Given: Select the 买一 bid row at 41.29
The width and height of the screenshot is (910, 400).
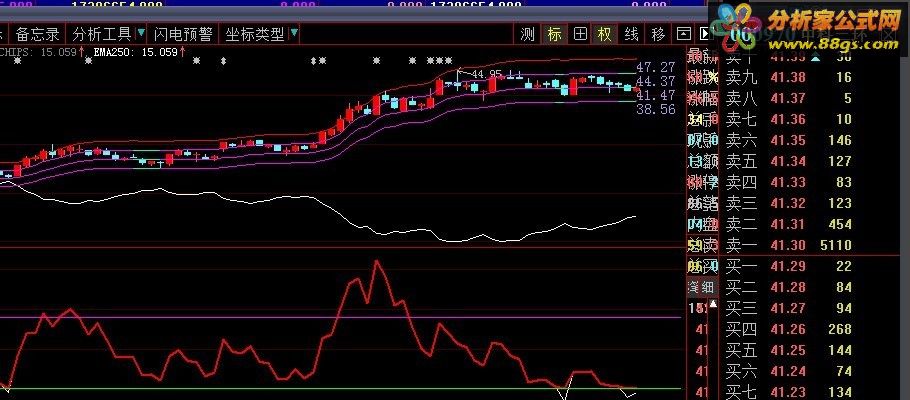Looking at the screenshot, I should [789, 266].
